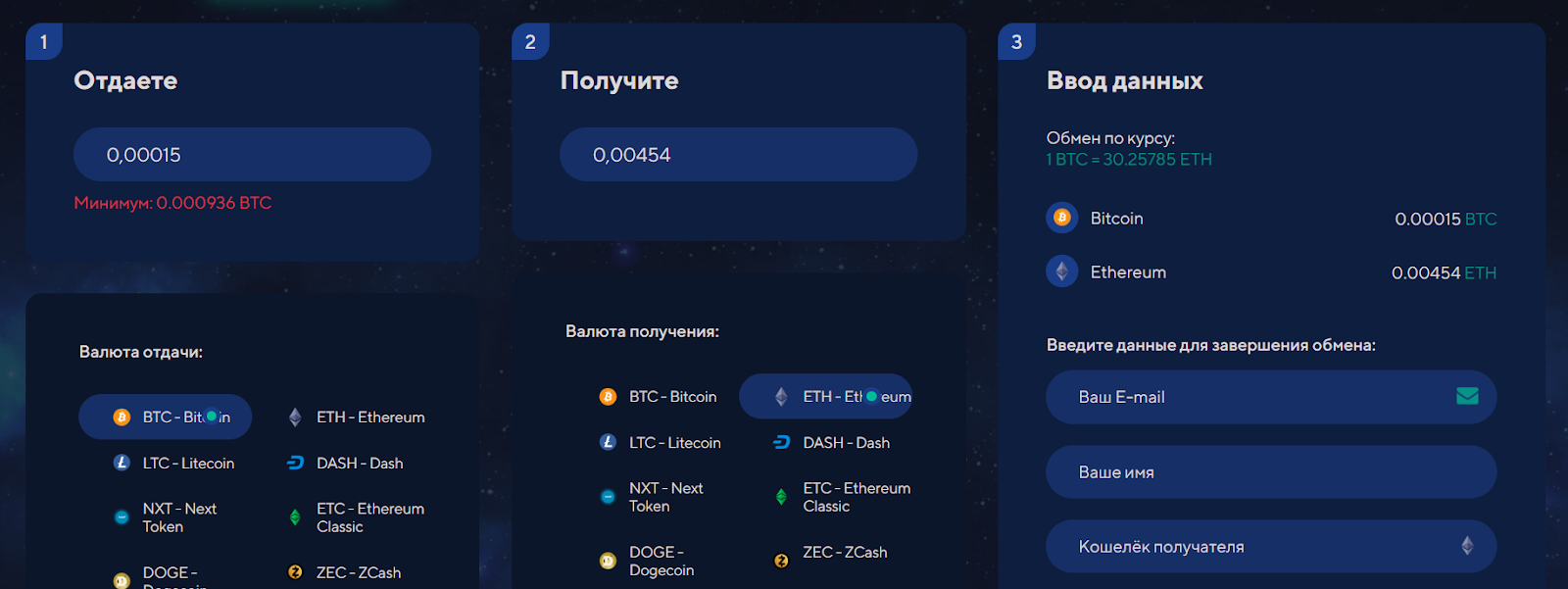Click the Ethereum logo in the exchange summary
The image size is (1568, 589).
pyautogui.click(x=1061, y=271)
